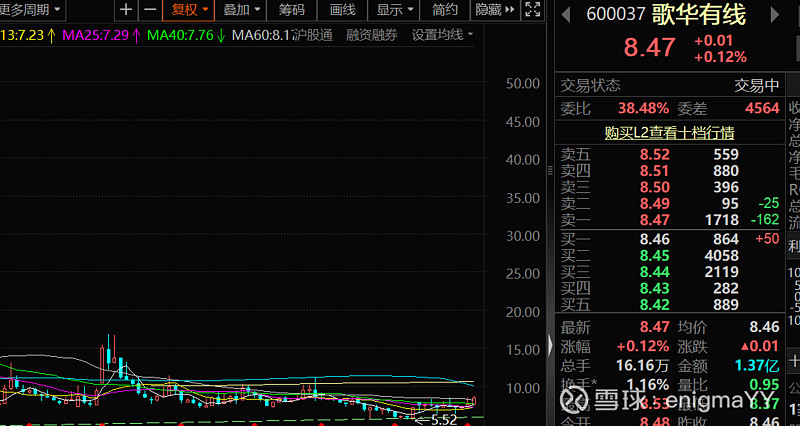Go to previous stock arrow
Screen dimensions: 800x426
(x=565, y=15)
